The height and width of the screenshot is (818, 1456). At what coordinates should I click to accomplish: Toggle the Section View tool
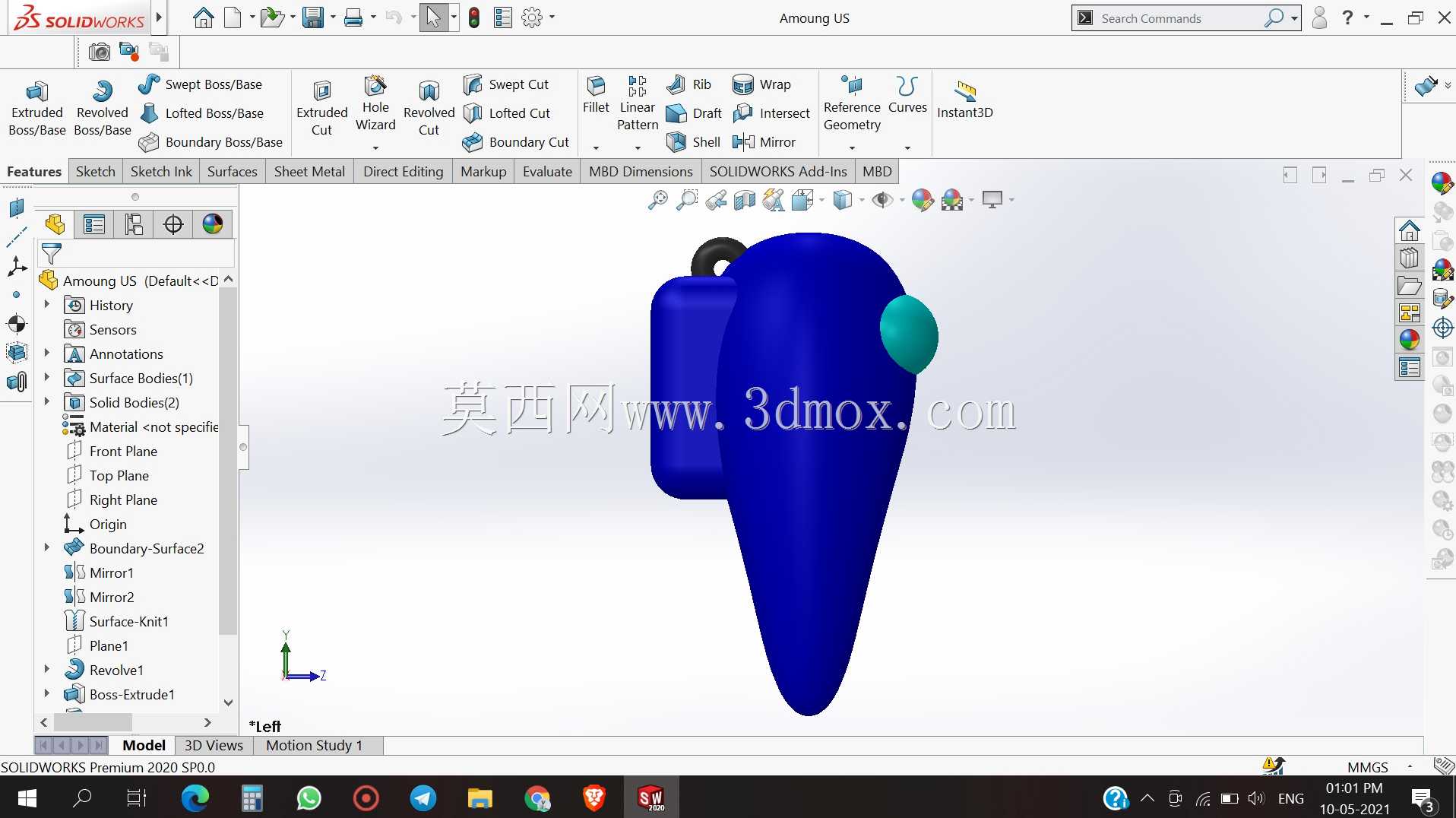[x=745, y=200]
